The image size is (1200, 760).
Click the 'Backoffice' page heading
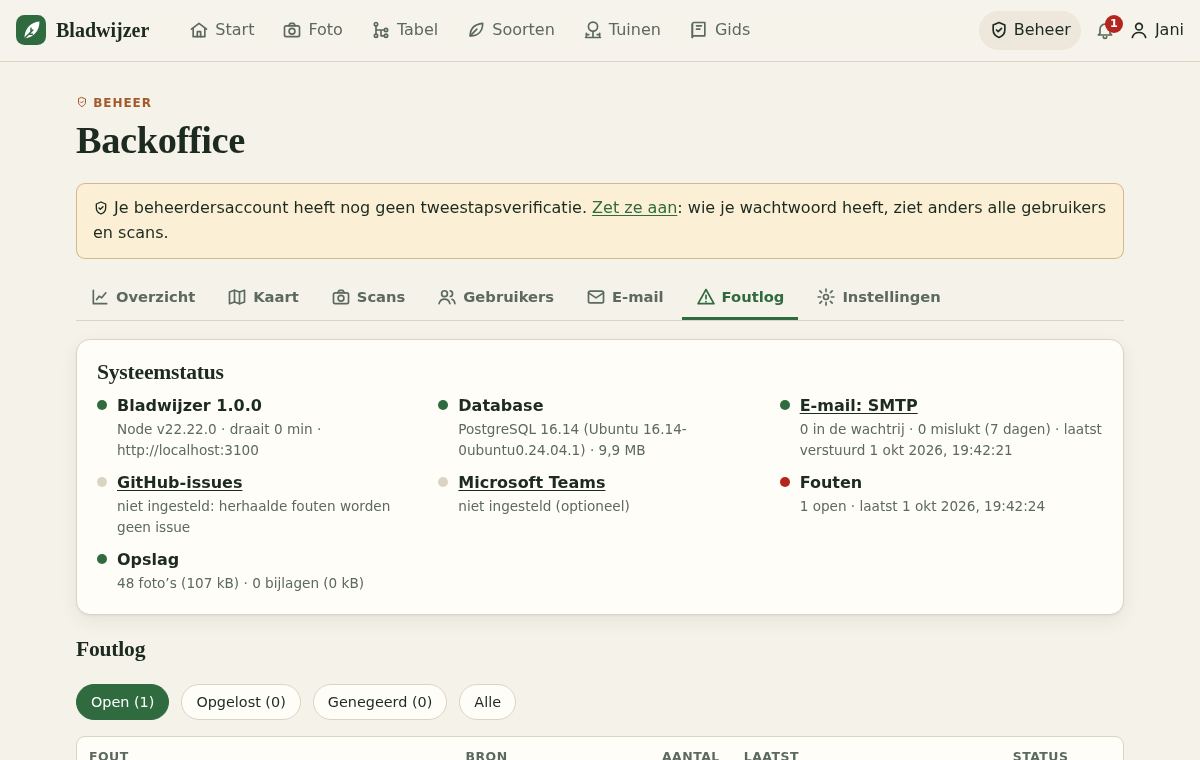point(160,140)
